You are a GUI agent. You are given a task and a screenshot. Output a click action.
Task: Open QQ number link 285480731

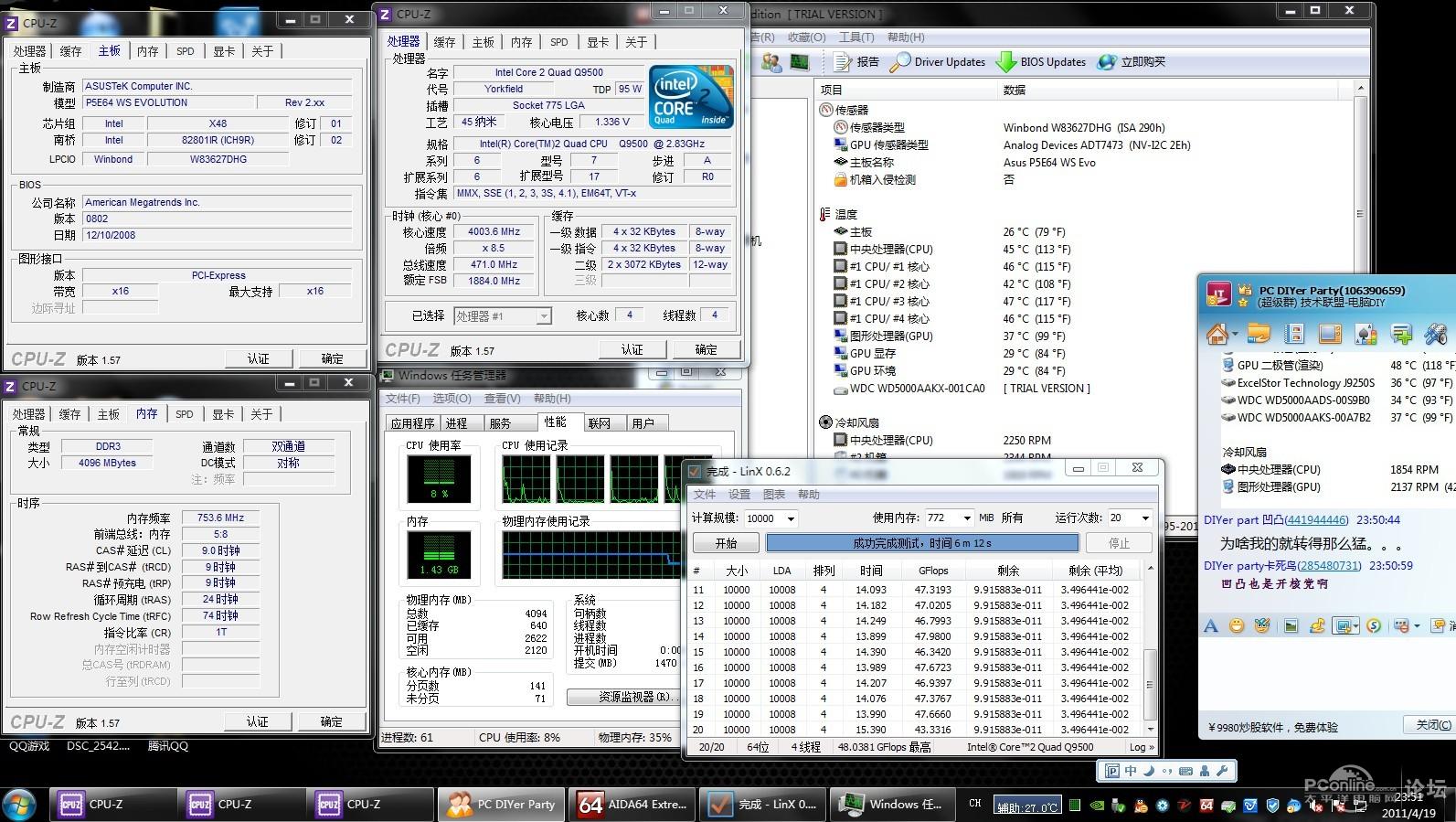1329,566
